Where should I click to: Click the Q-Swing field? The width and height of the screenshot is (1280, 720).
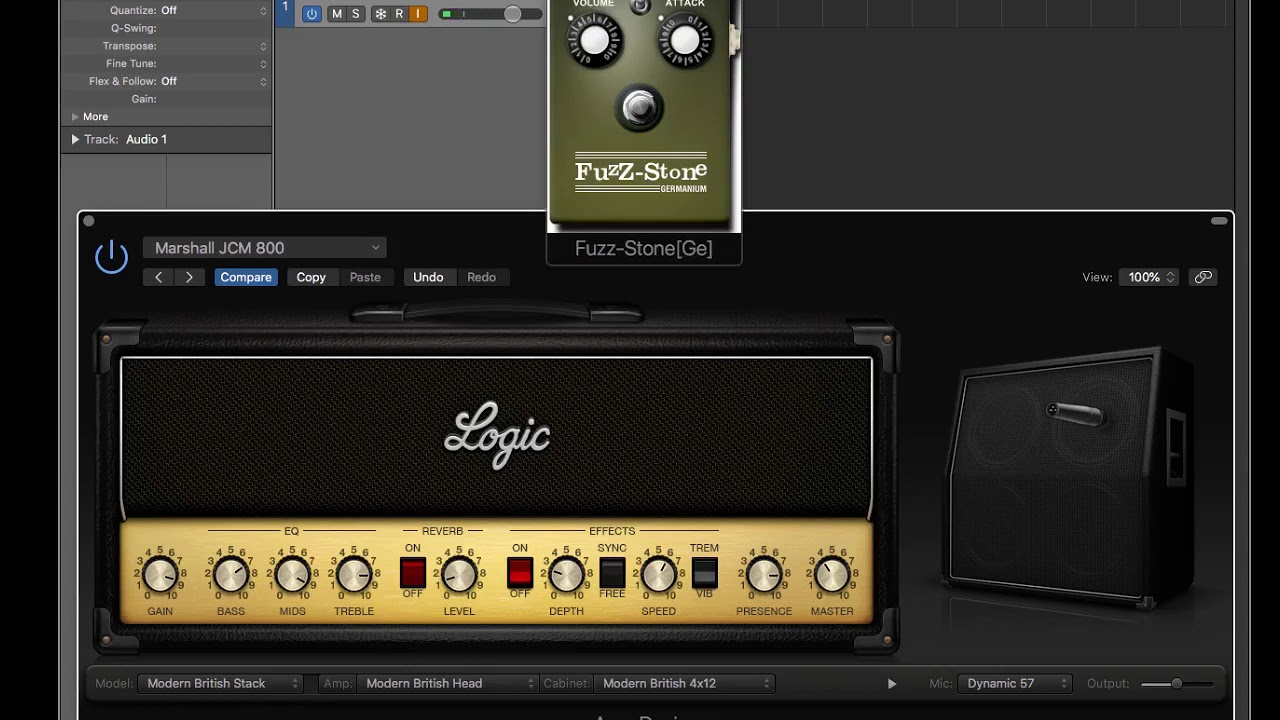coord(166,28)
